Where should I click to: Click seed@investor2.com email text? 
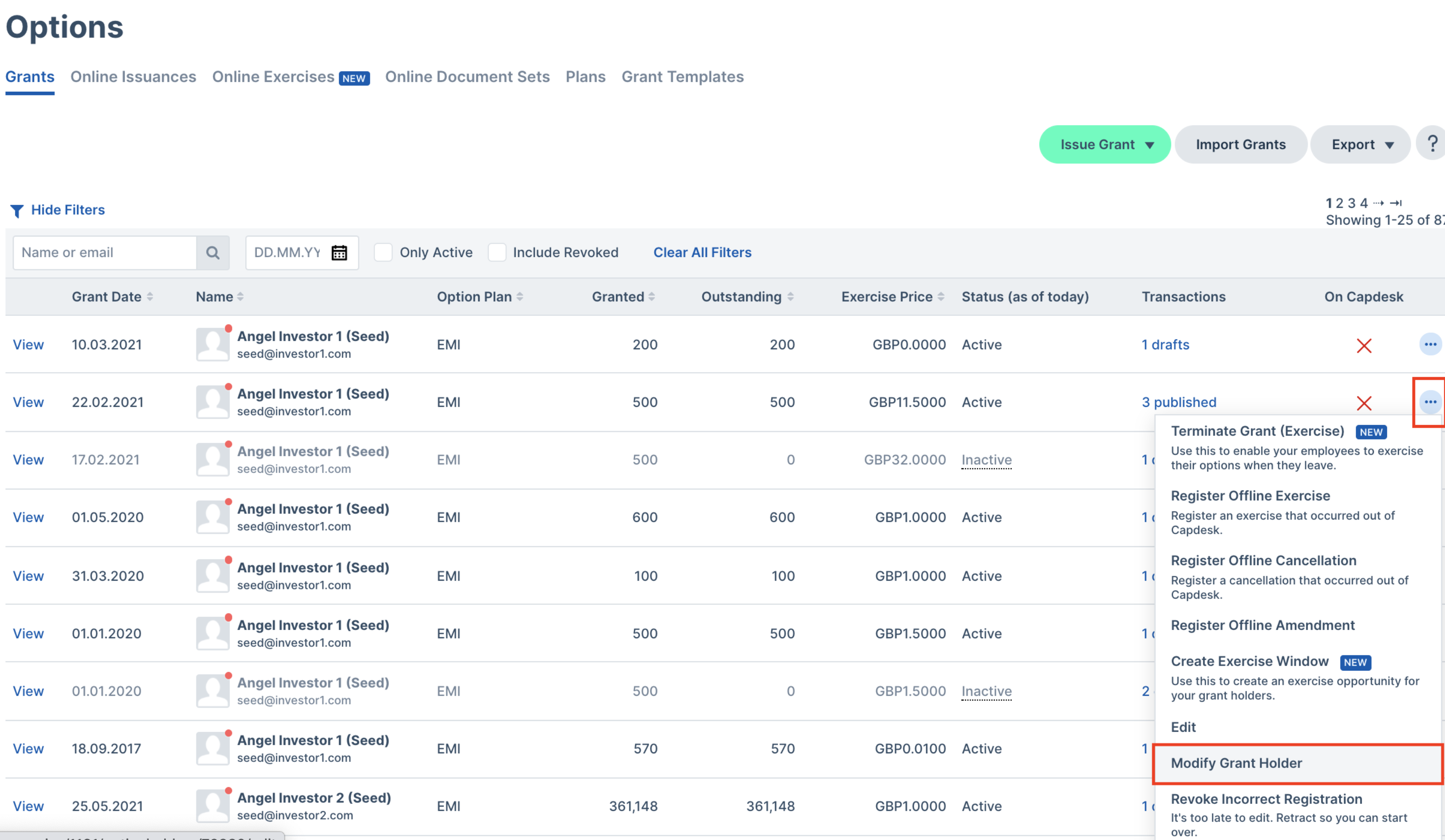pos(295,815)
